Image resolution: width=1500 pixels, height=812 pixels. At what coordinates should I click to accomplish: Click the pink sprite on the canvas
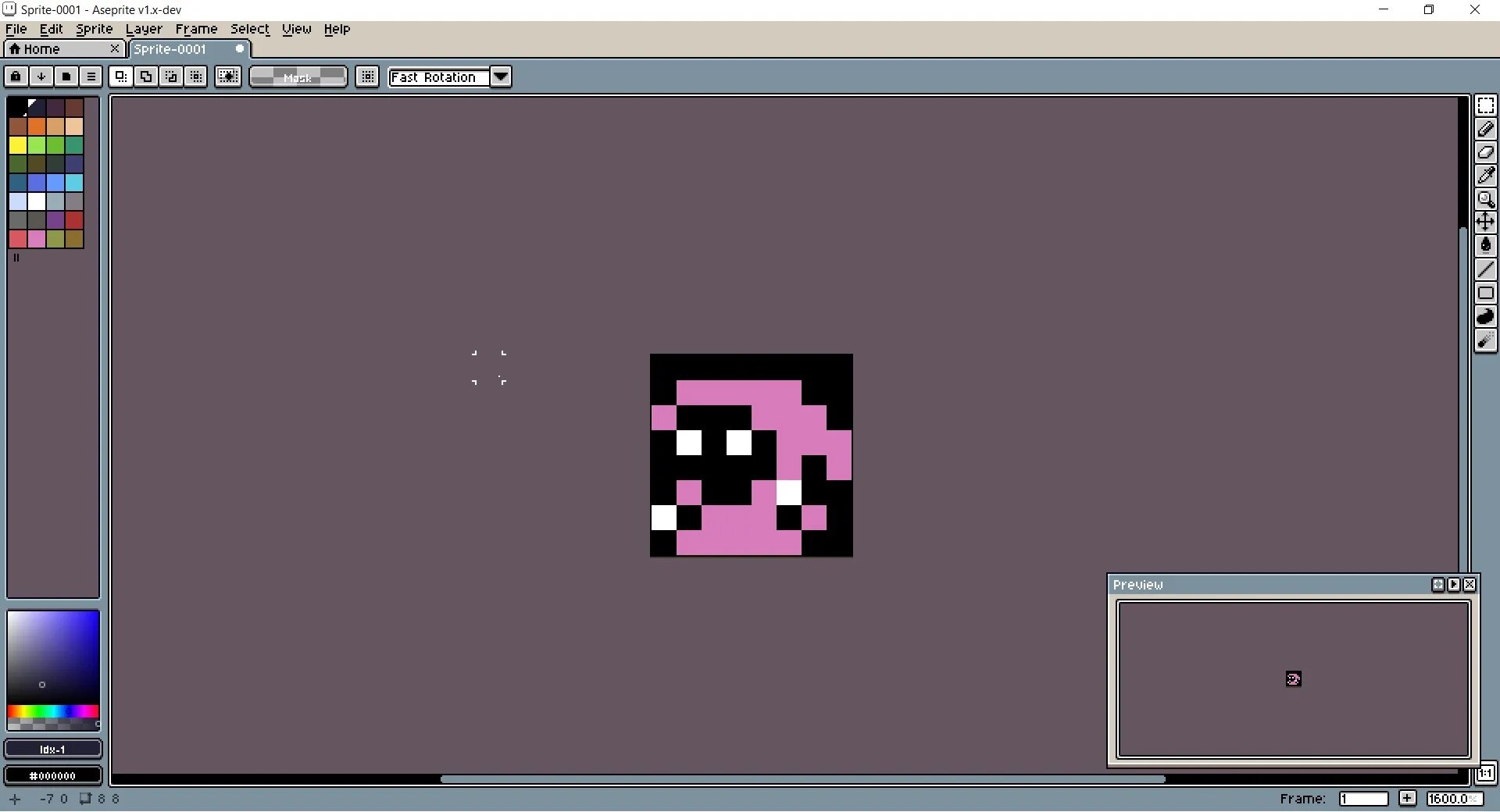[751, 455]
